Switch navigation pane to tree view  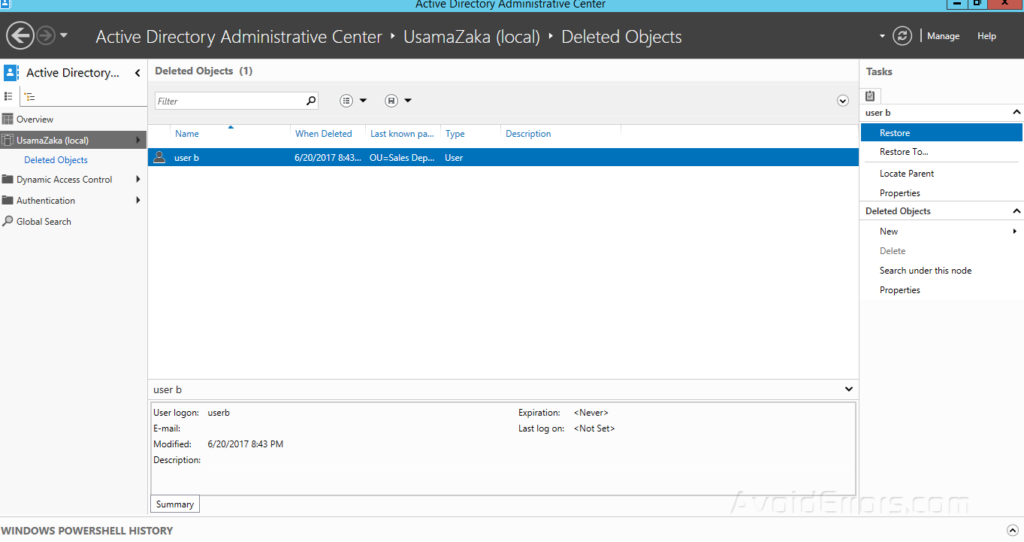click(x=30, y=97)
